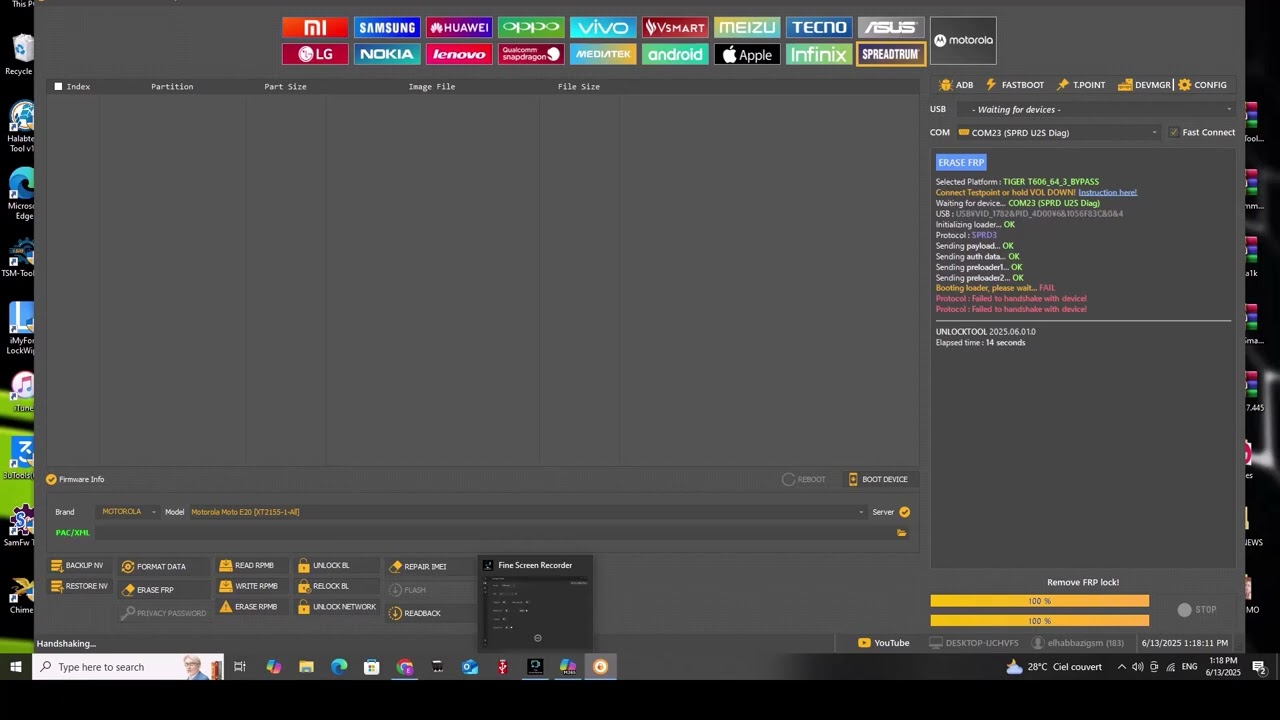This screenshot has width=1280, height=720.
Task: Open the YouTube link in status bar
Action: tap(884, 643)
